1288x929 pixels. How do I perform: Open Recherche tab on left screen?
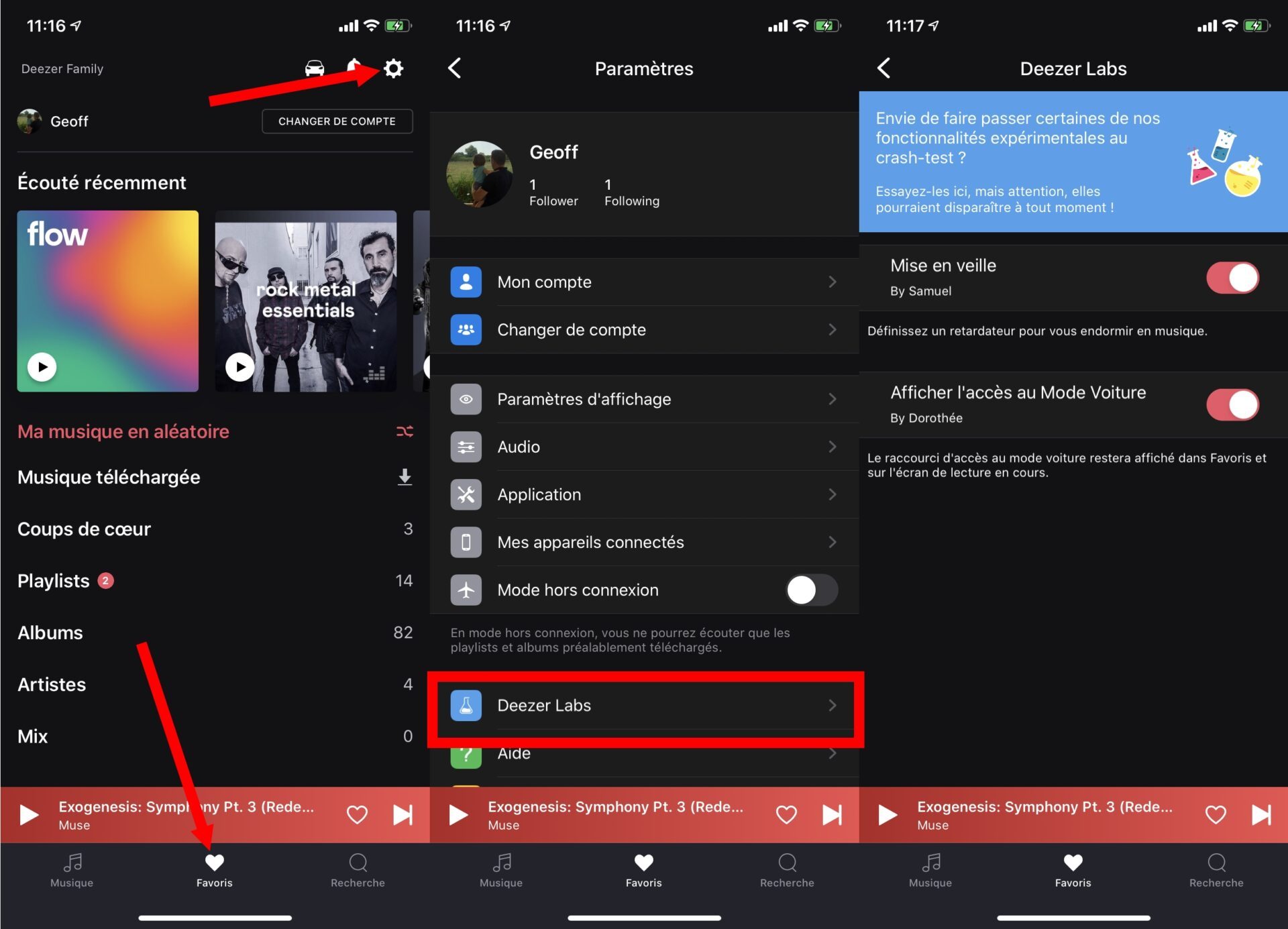tap(358, 871)
